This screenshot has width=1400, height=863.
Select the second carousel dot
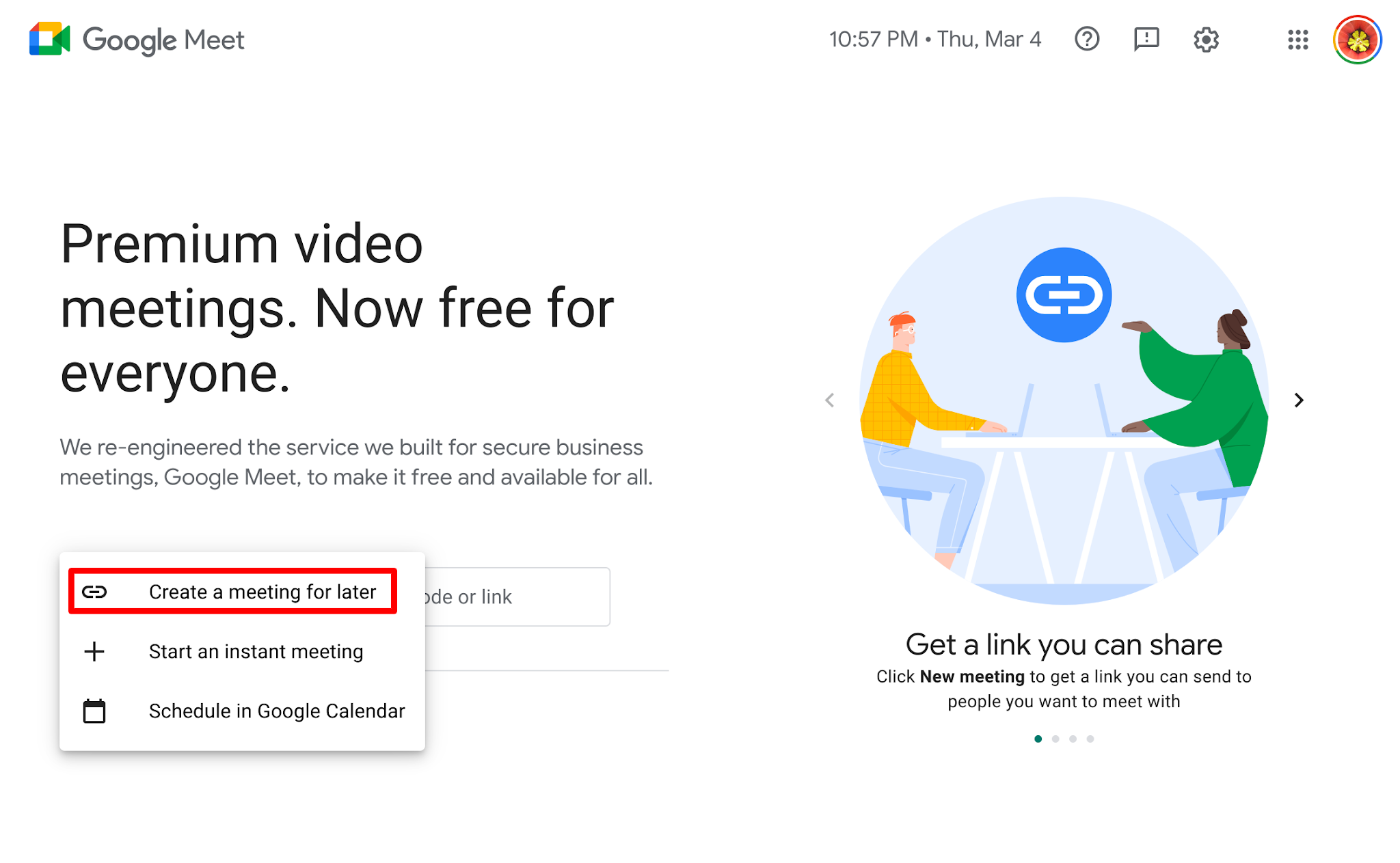[1055, 738]
